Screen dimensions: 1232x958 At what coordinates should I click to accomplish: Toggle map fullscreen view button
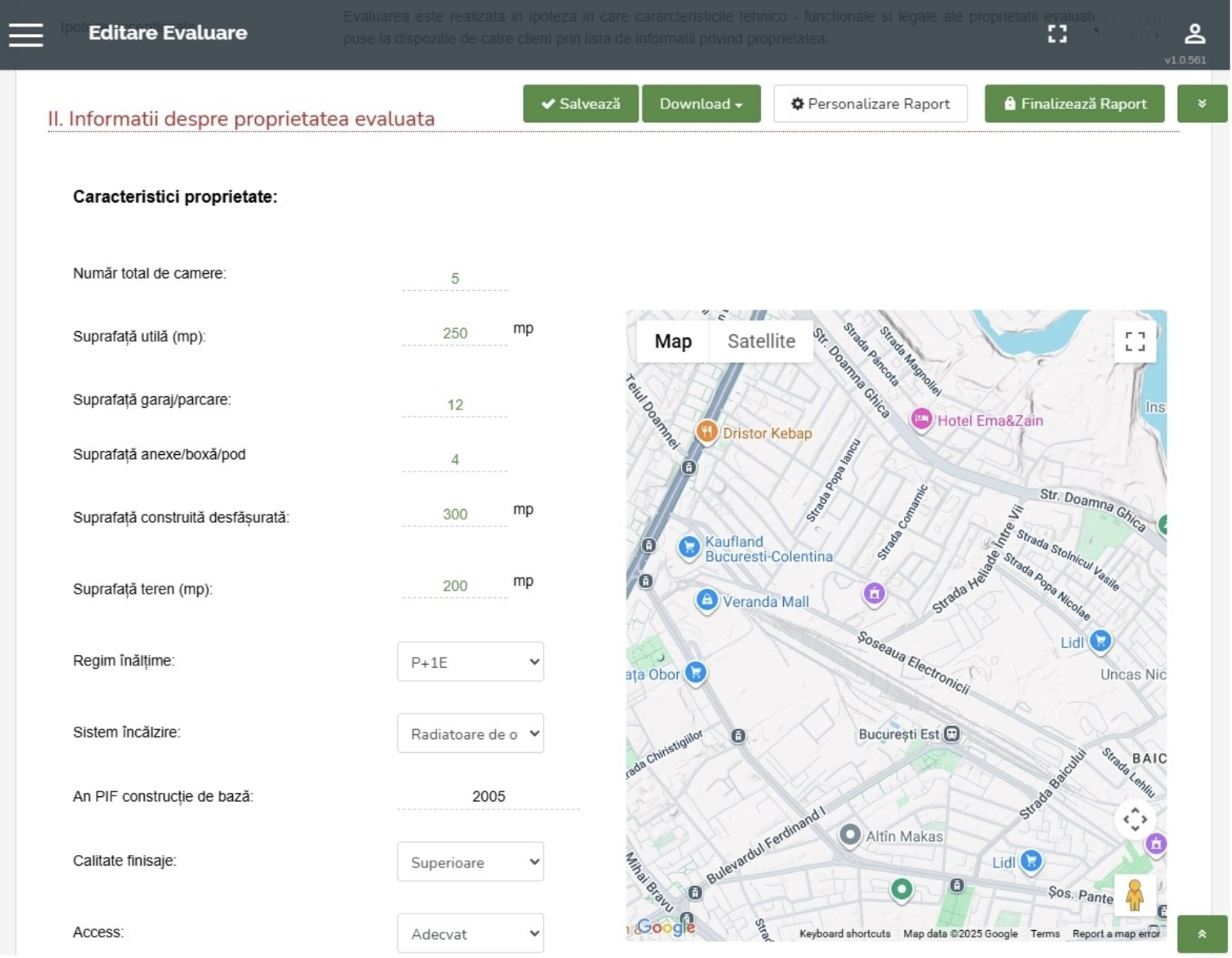pyautogui.click(x=1134, y=342)
